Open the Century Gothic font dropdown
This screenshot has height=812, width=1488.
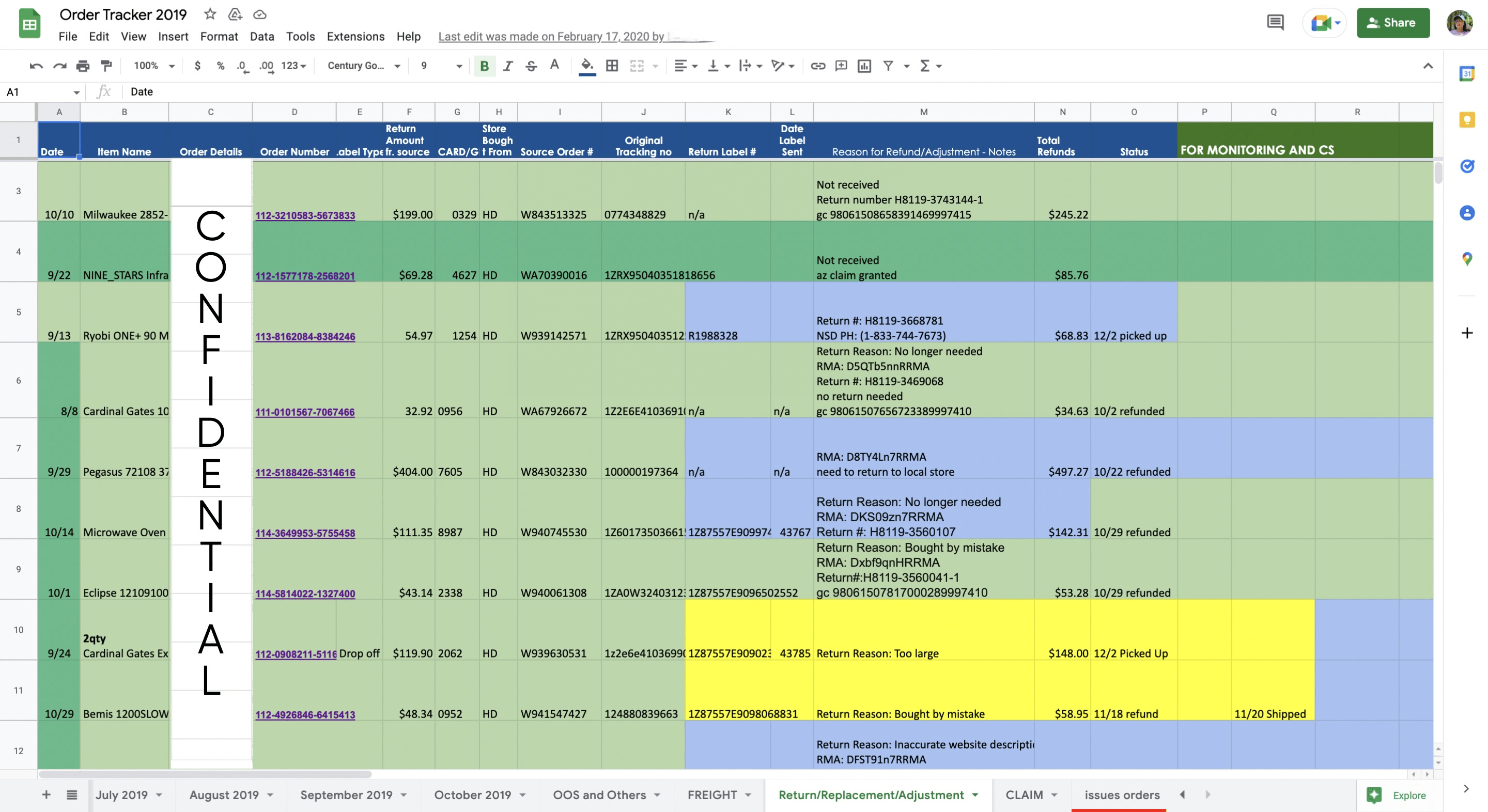(x=364, y=66)
